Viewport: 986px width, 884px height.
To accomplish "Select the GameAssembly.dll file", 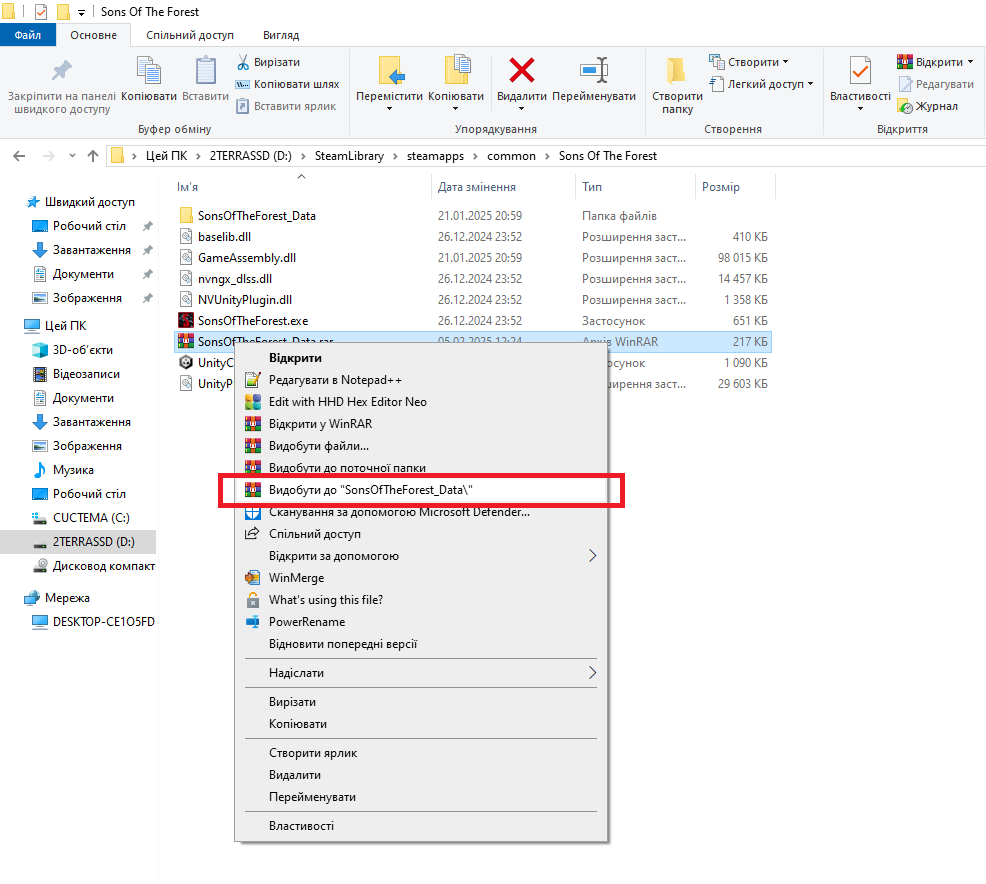I will [x=246, y=258].
